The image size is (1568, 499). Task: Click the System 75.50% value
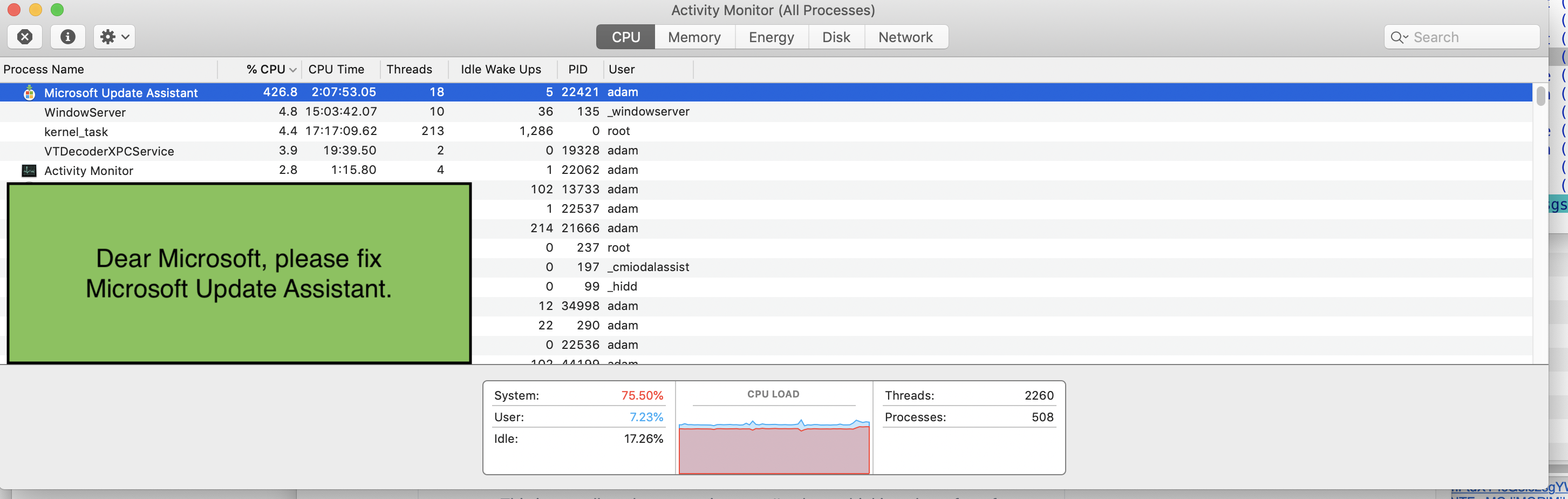click(642, 395)
